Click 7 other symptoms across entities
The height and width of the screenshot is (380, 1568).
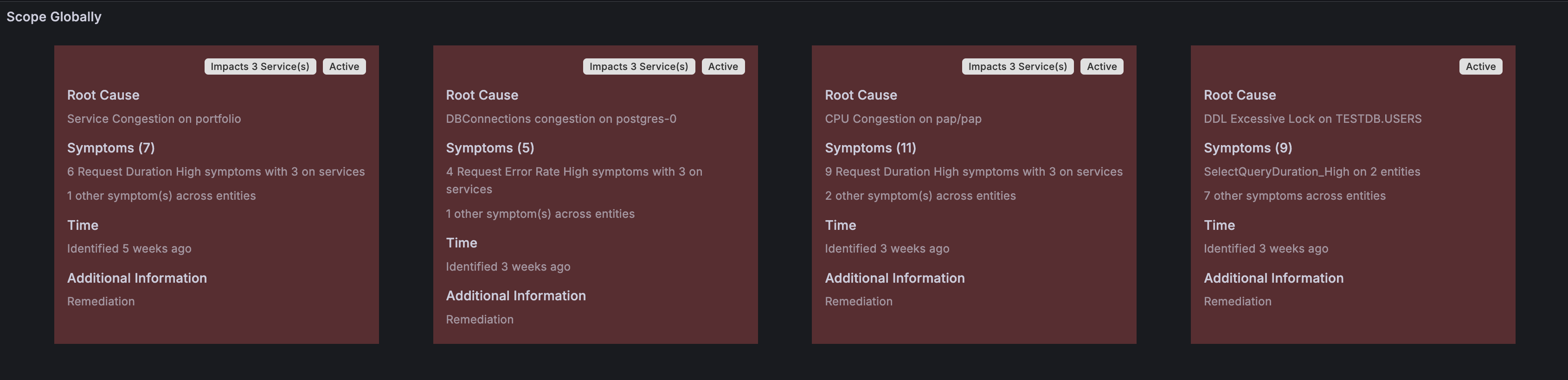coord(1293,195)
